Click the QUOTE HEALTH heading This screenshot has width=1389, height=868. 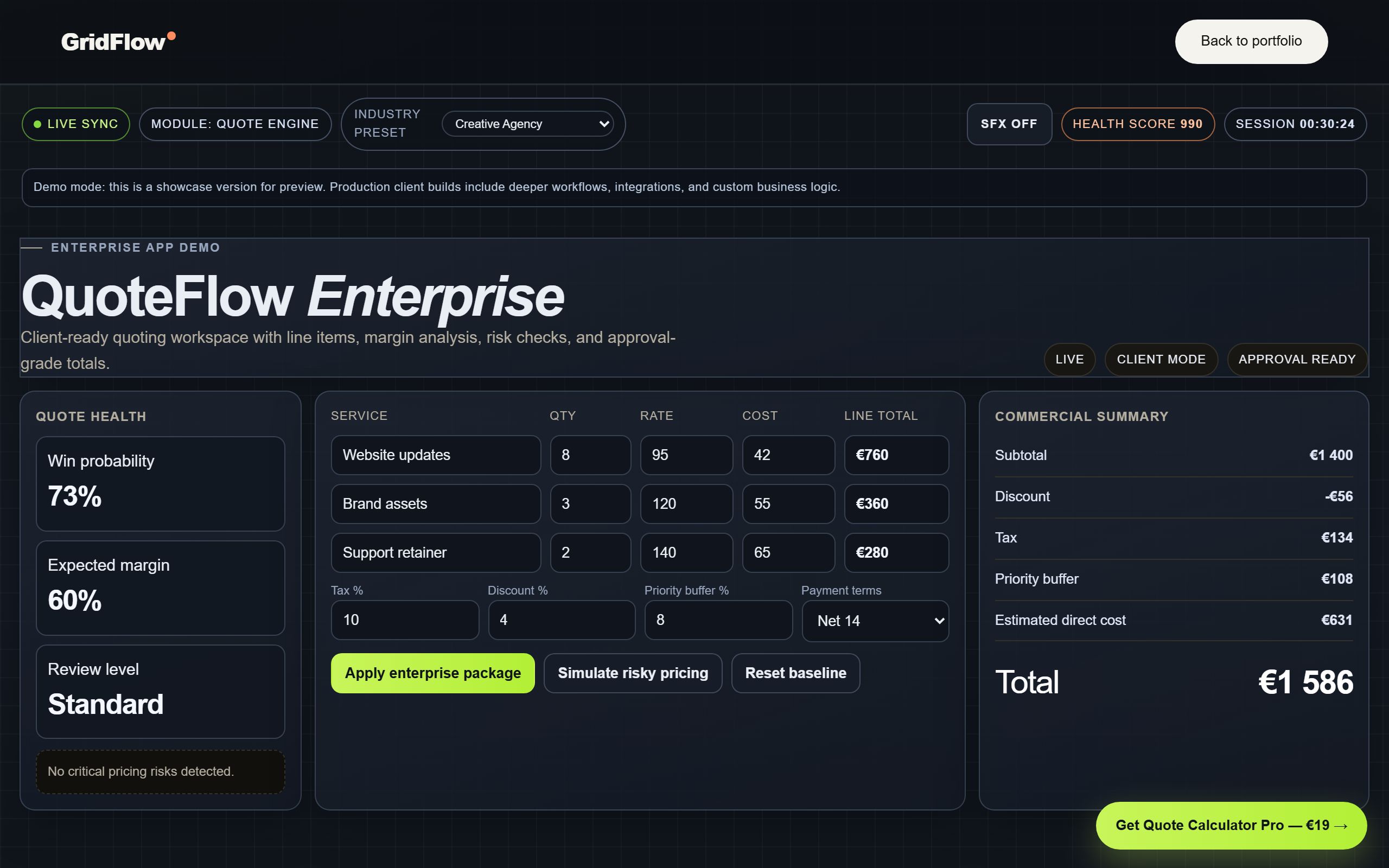coord(91,417)
